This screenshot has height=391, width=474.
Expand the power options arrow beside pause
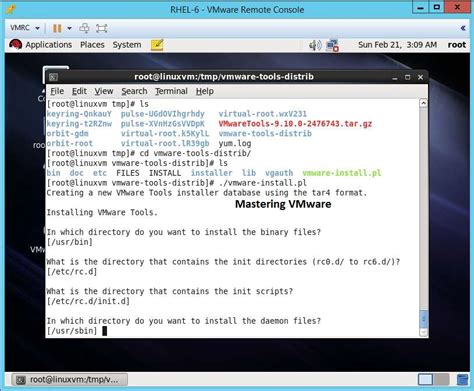click(x=69, y=28)
